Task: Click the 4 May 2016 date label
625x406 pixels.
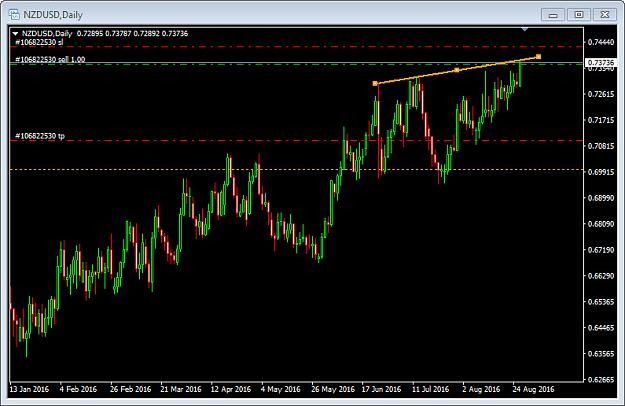Action: tap(281, 389)
